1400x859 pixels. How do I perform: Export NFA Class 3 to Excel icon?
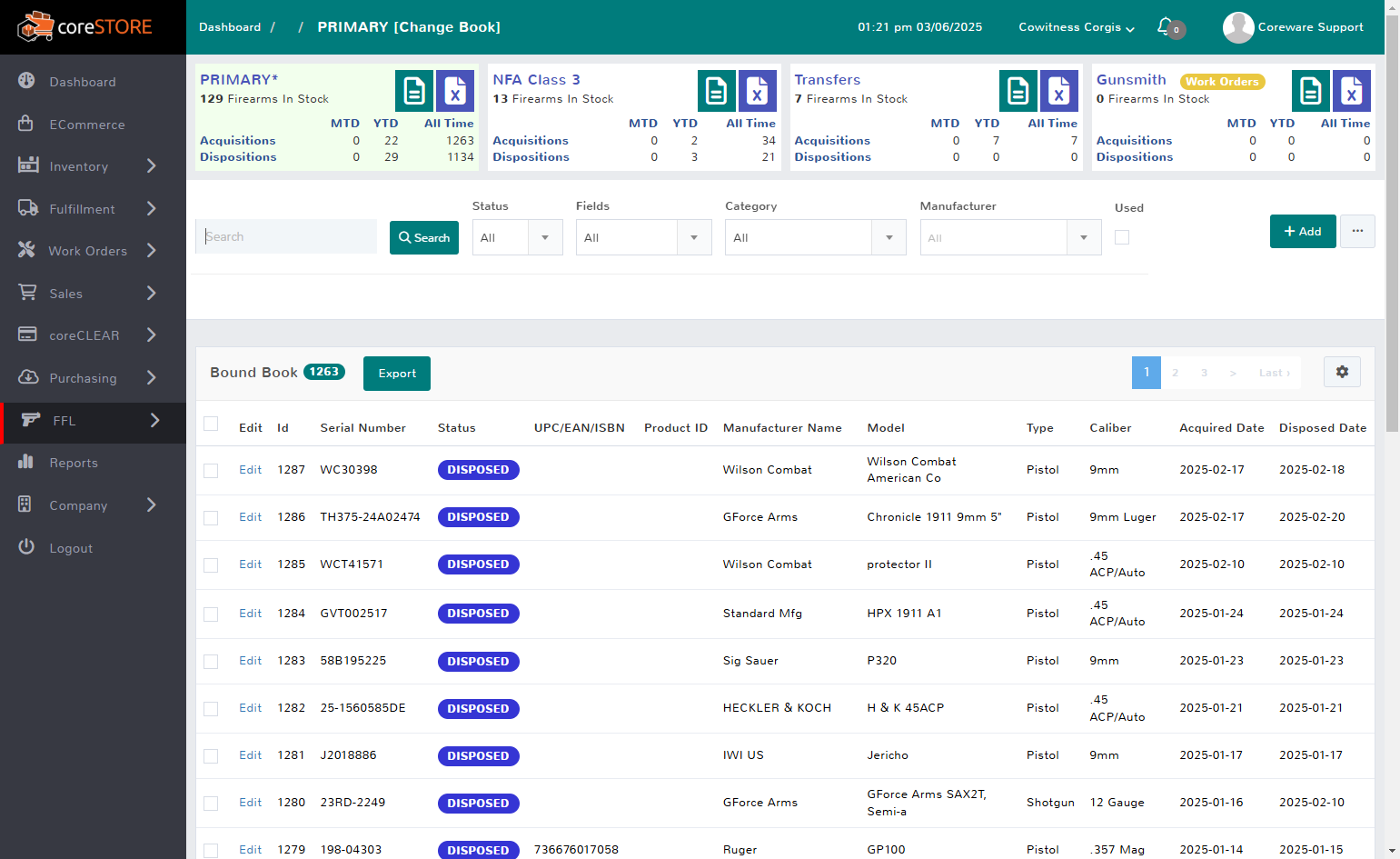(758, 91)
